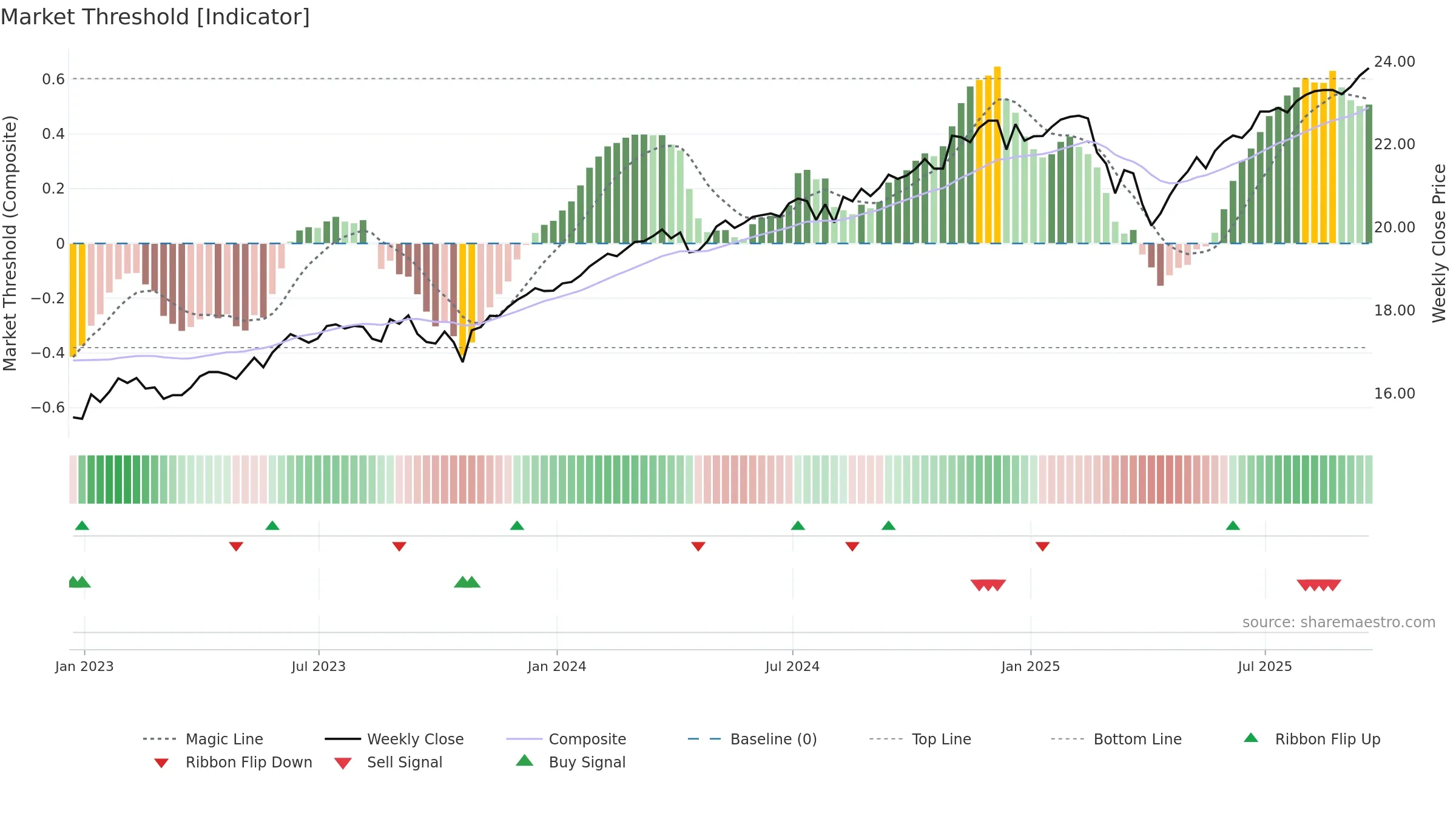This screenshot has height=819, width=1456.
Task: Click the Jul 2025 x-axis label
Action: [1265, 667]
